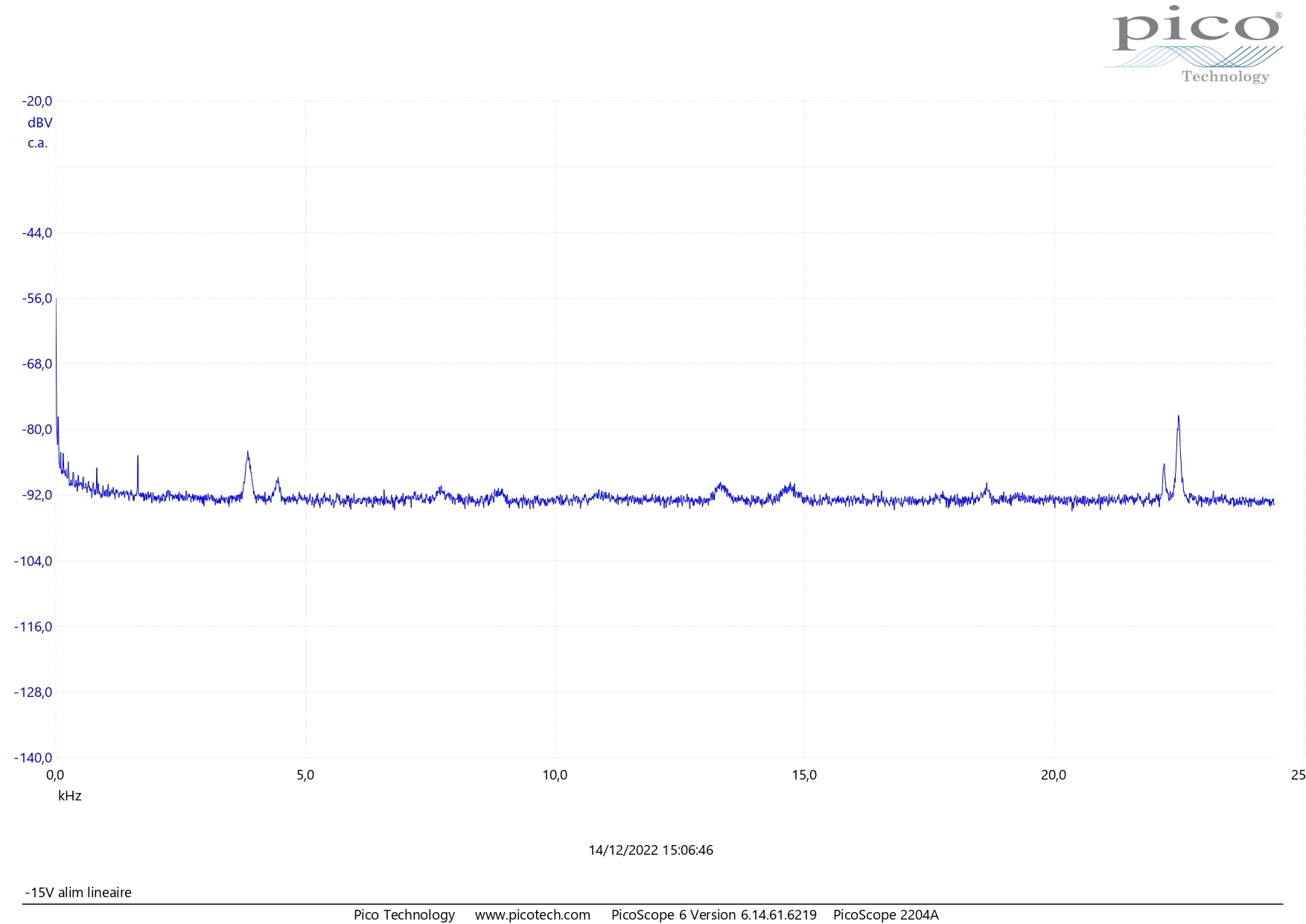Click the dBV axis unit label
Image resolution: width=1306 pixels, height=924 pixels.
point(40,123)
